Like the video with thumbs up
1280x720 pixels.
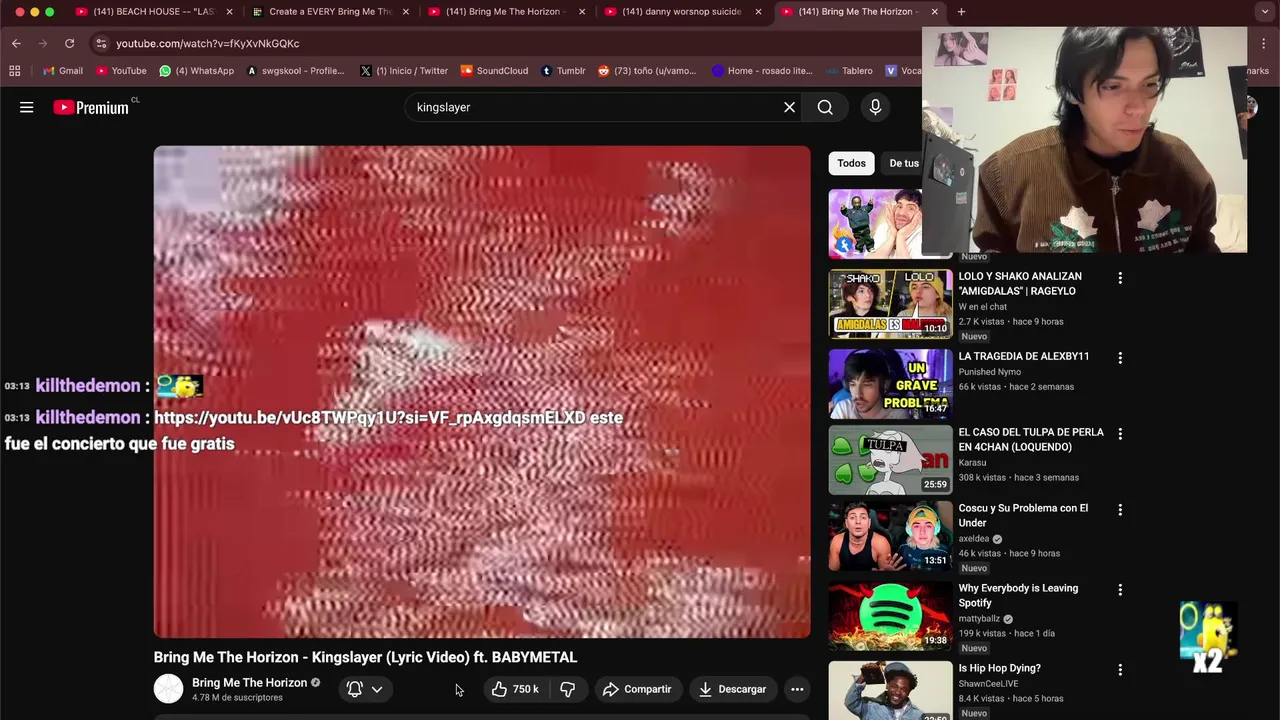(514, 689)
